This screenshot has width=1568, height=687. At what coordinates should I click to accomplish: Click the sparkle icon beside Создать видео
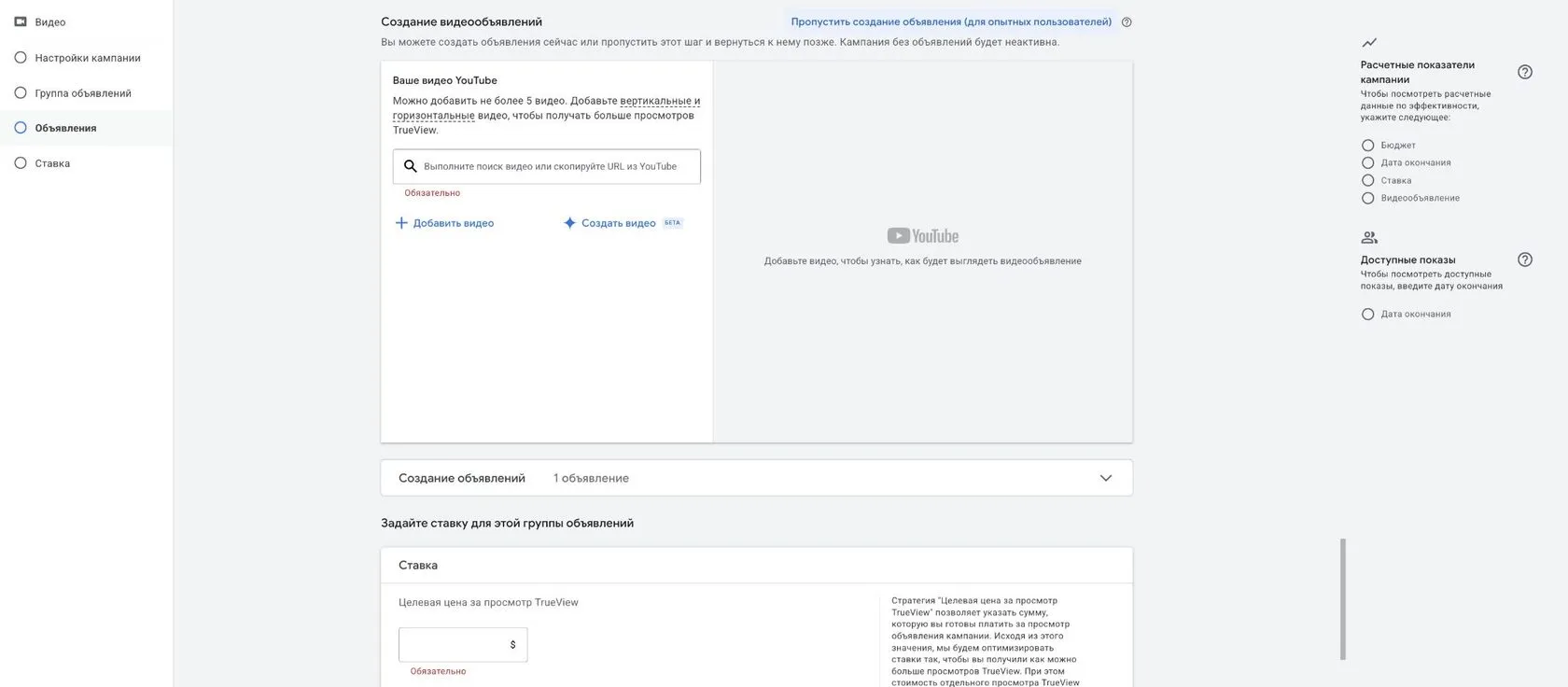coord(569,223)
